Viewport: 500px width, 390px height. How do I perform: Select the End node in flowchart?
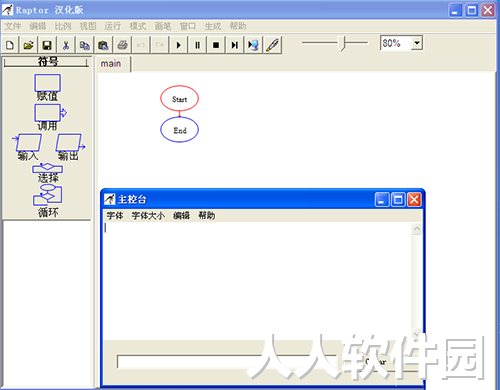click(x=179, y=130)
